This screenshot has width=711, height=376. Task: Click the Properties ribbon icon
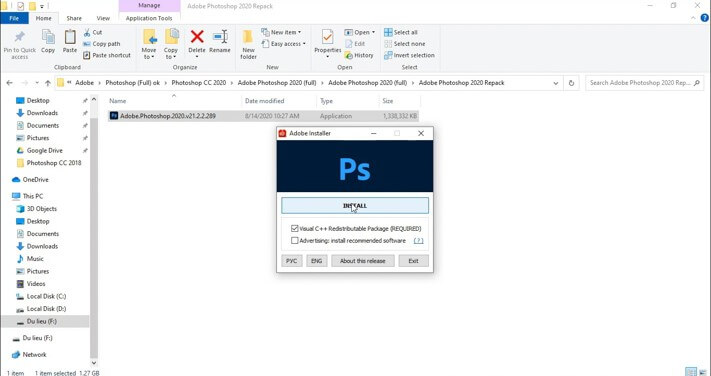click(x=327, y=37)
